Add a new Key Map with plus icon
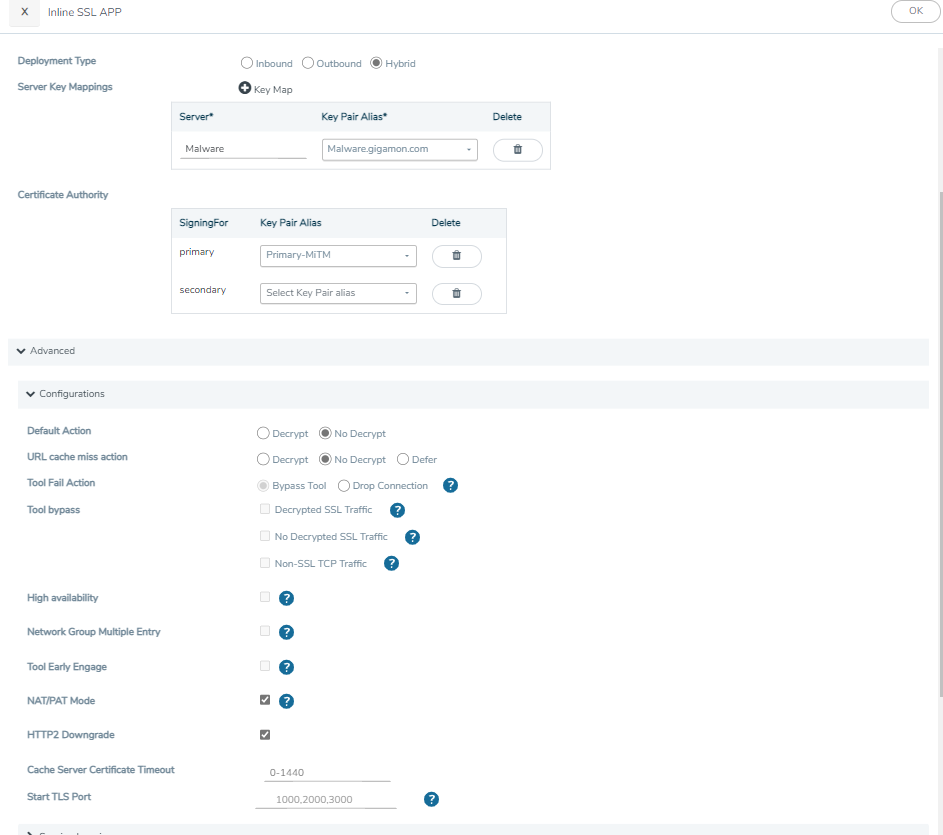The height and width of the screenshot is (835, 943). (x=245, y=88)
